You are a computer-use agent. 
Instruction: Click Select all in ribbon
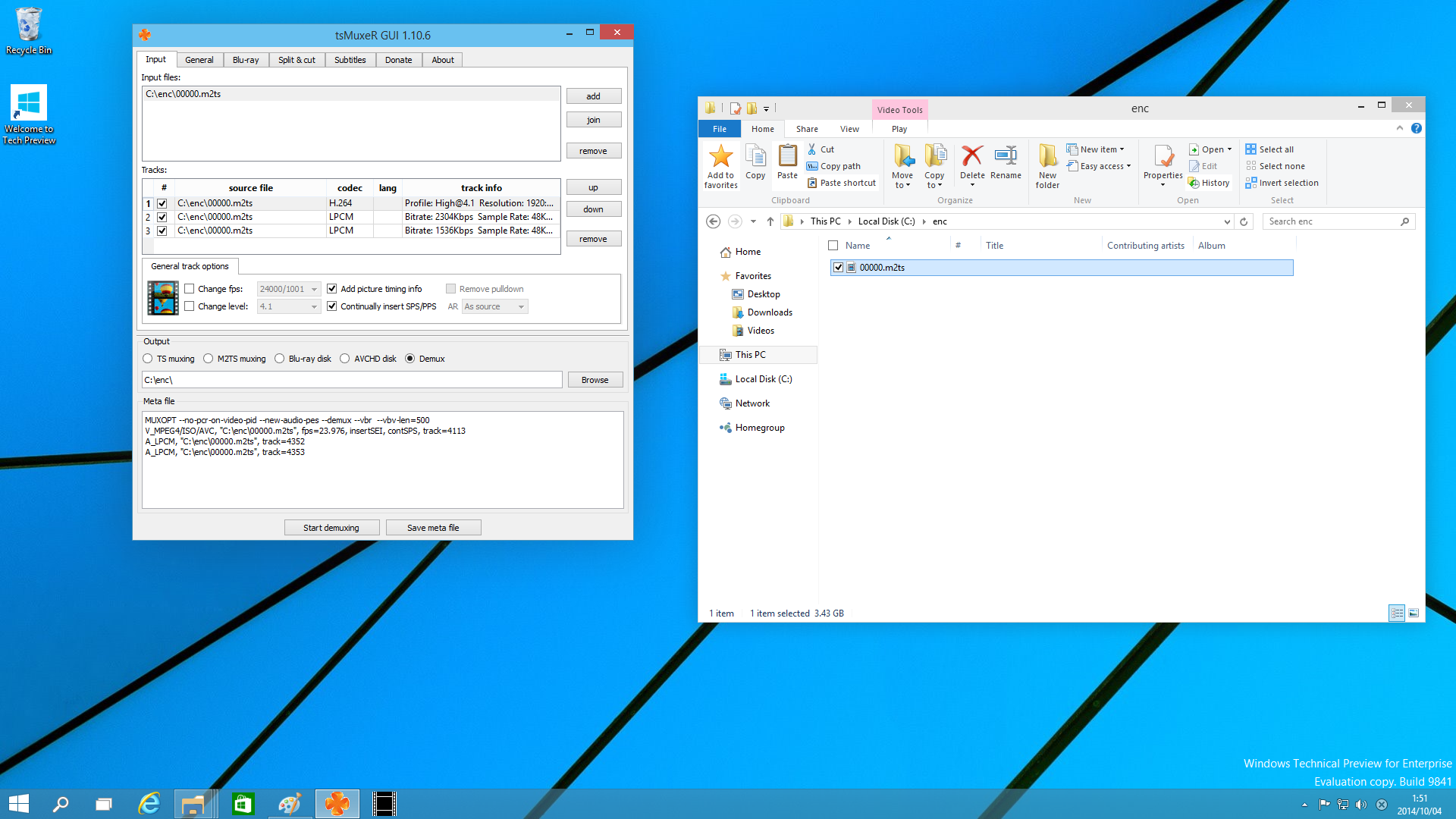tap(1269, 149)
